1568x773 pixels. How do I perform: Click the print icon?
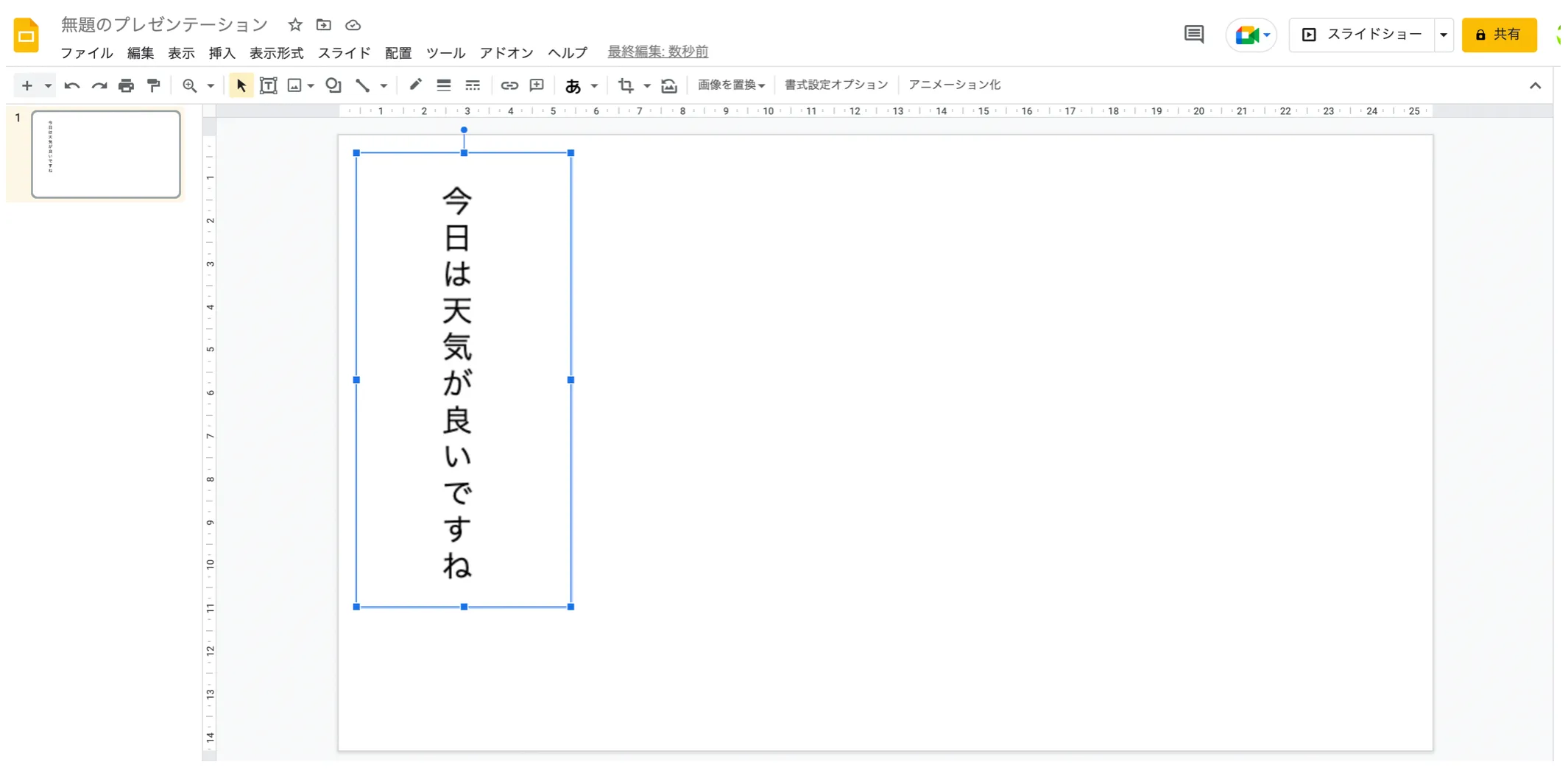point(127,85)
